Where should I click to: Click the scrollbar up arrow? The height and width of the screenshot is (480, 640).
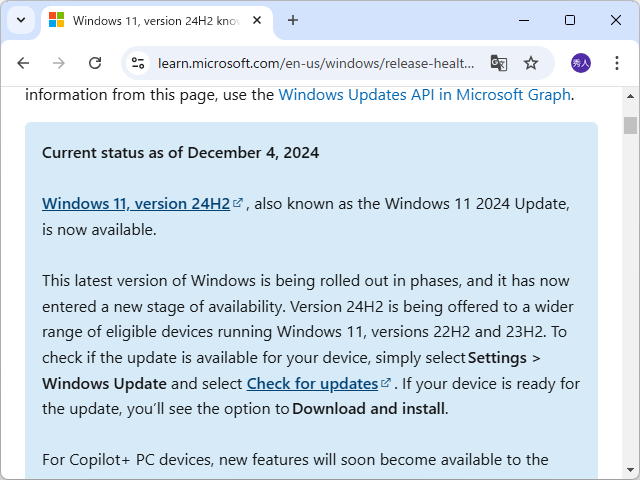click(x=630, y=97)
